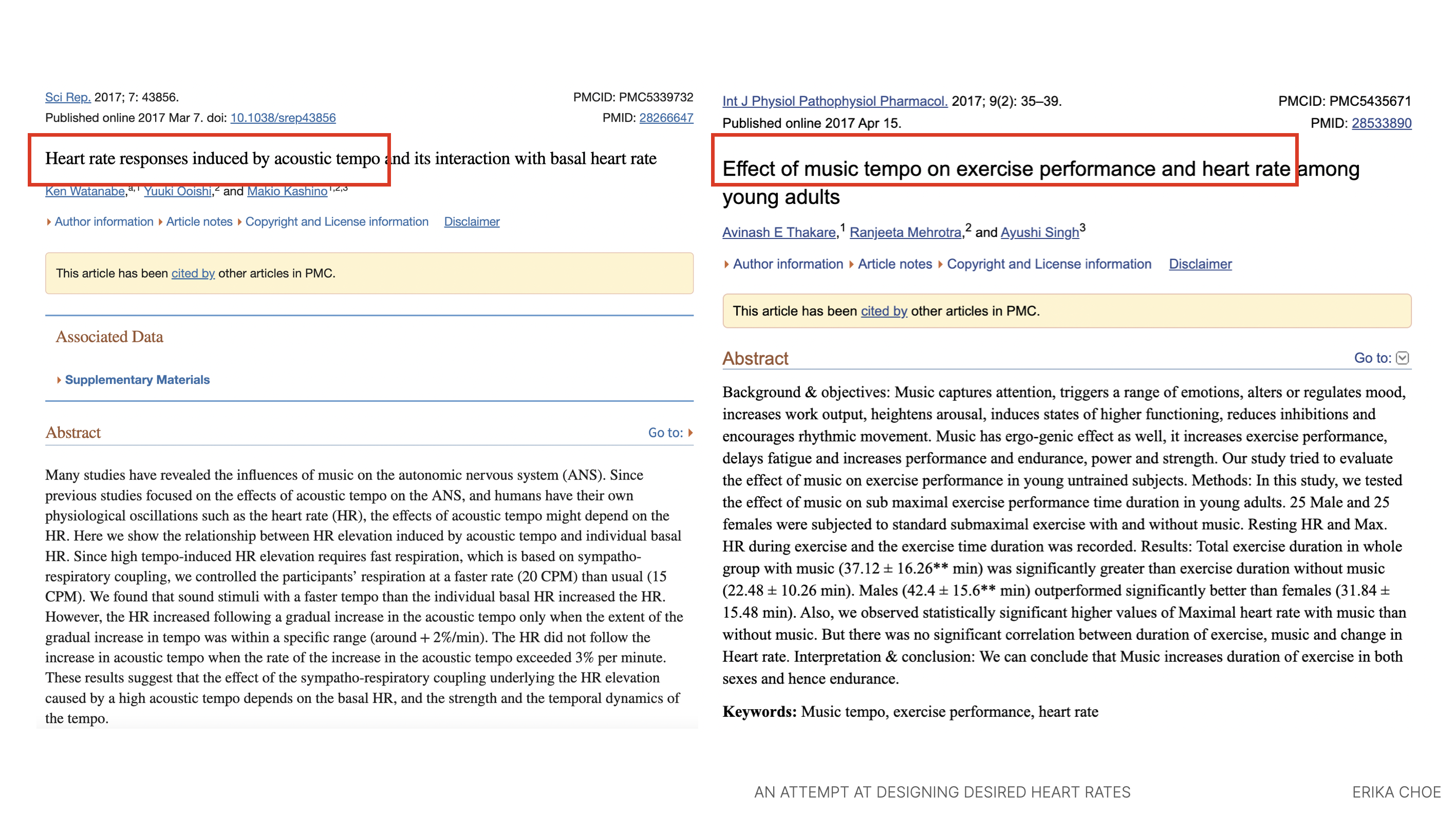Screen dimensions: 1456x815
Task: Open PMID 28533890 link
Action: [1382, 123]
